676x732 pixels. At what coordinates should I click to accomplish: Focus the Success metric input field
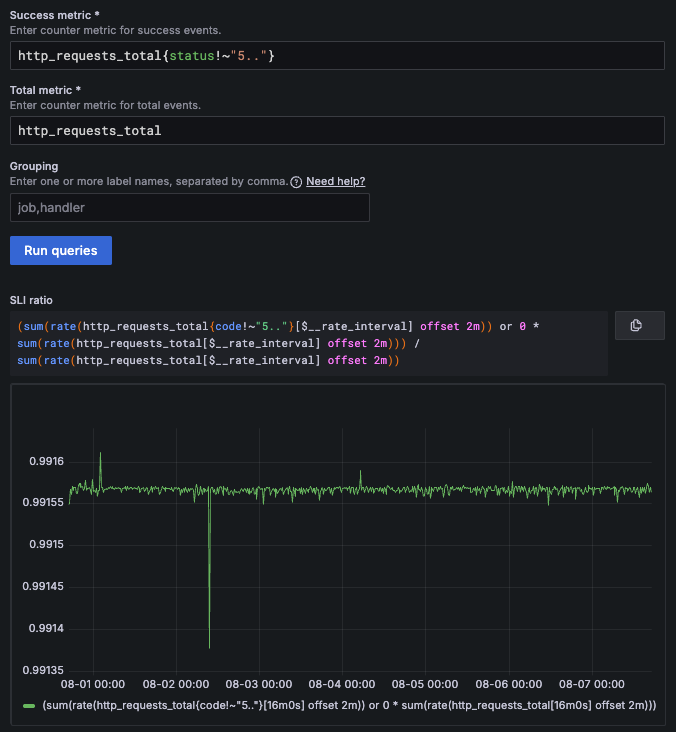click(x=337, y=55)
